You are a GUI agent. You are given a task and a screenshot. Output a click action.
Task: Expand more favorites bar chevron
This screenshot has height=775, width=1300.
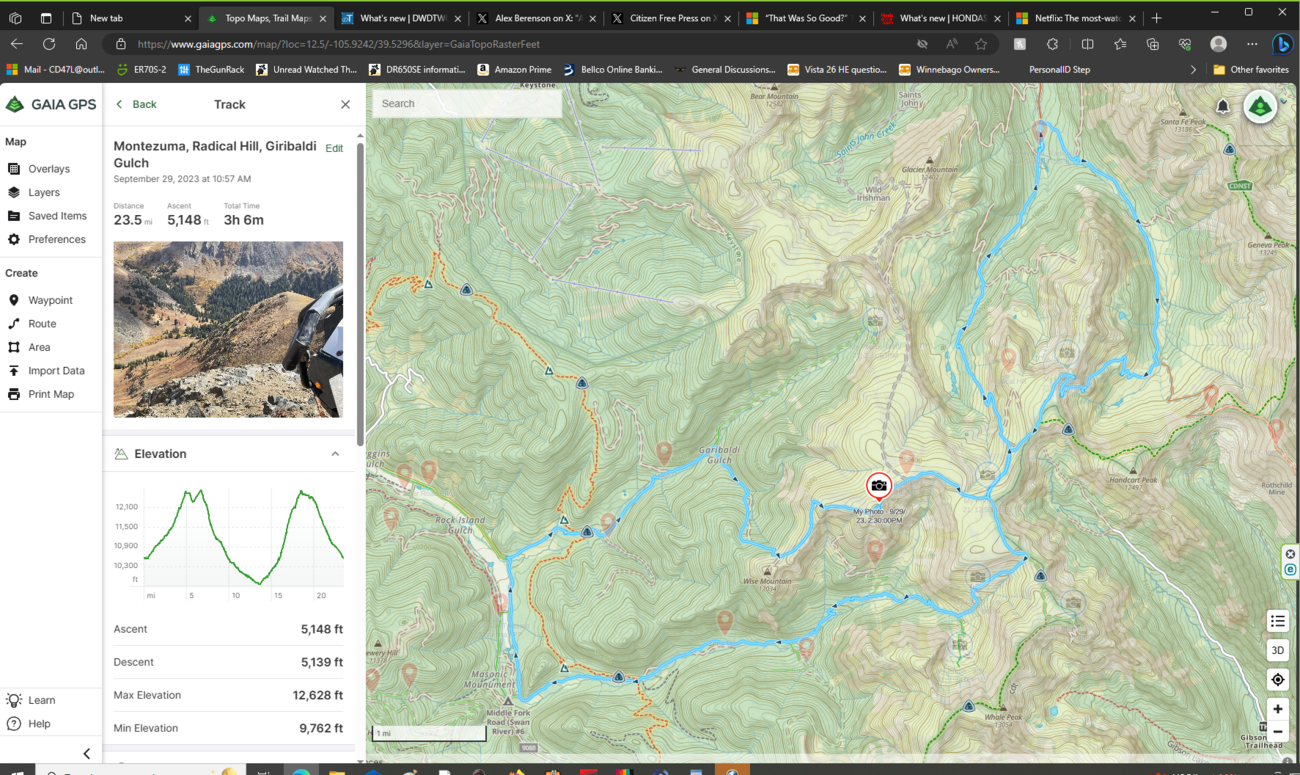tap(1193, 70)
